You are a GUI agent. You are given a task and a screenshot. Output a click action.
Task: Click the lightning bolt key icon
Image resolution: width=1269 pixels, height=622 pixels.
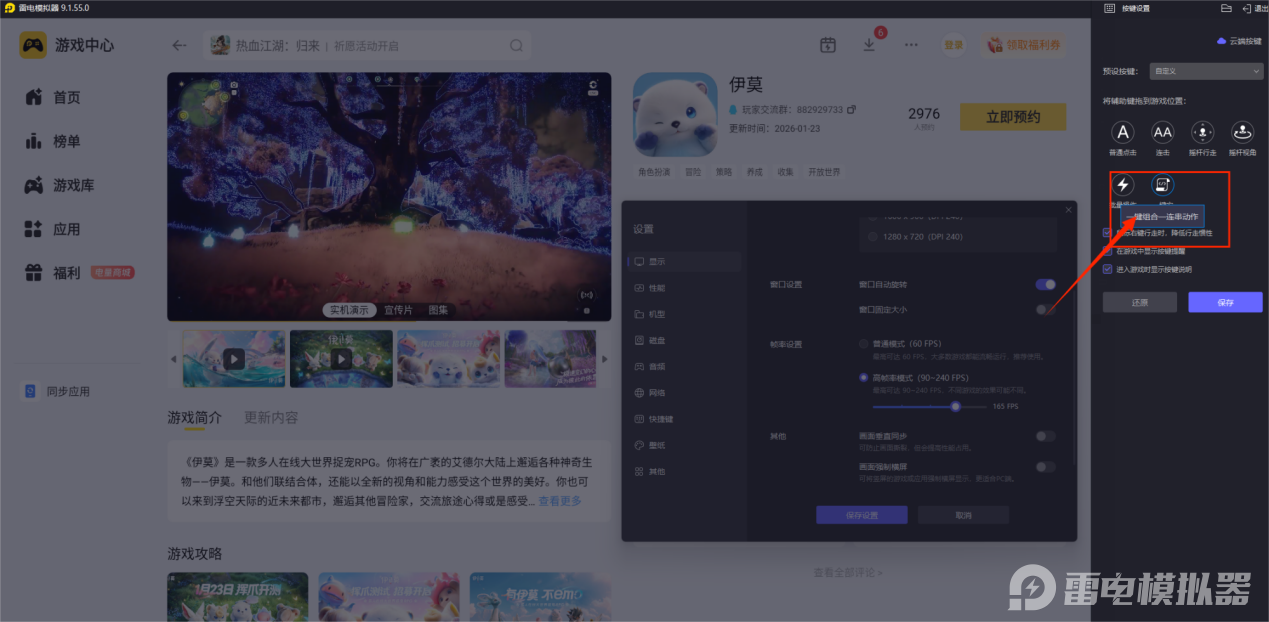[1123, 185]
